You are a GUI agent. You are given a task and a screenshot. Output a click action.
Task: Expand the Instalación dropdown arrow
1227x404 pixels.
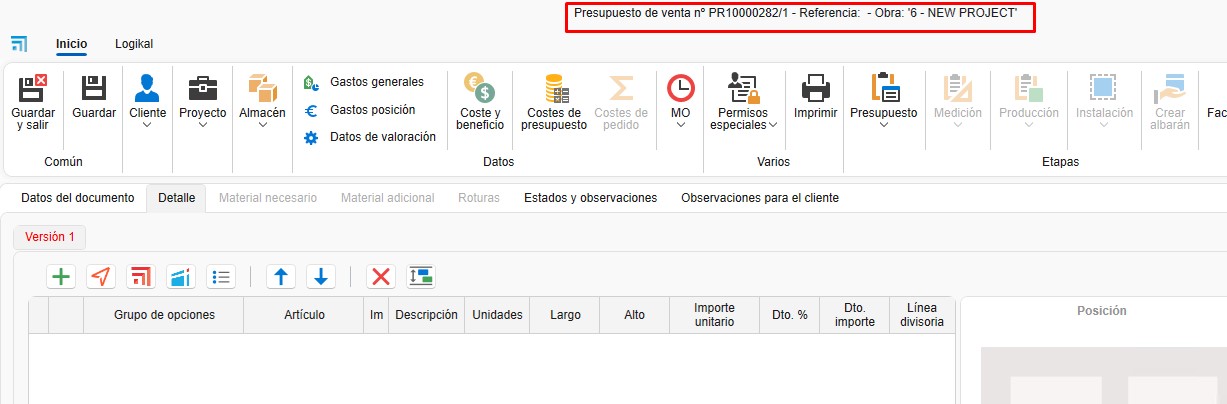(x=1104, y=126)
